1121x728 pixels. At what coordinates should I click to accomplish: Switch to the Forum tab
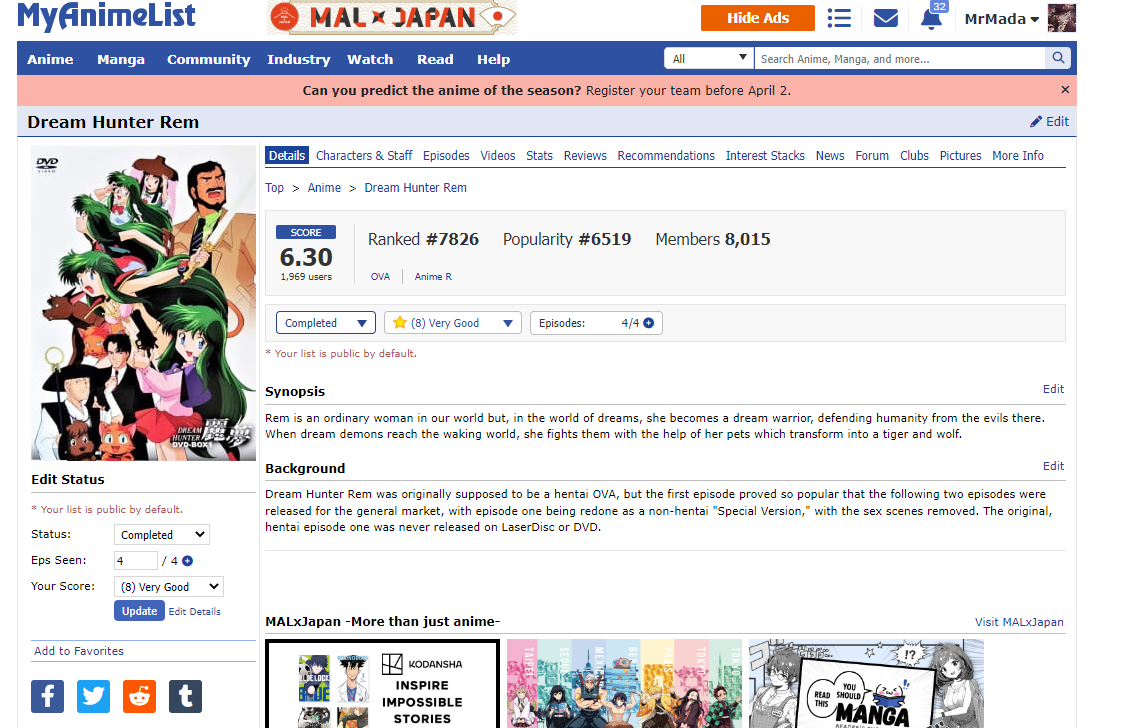872,155
